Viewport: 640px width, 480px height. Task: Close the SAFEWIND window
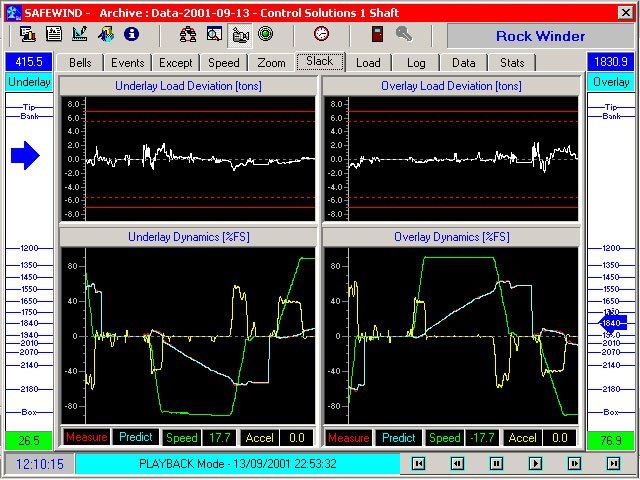point(626,13)
